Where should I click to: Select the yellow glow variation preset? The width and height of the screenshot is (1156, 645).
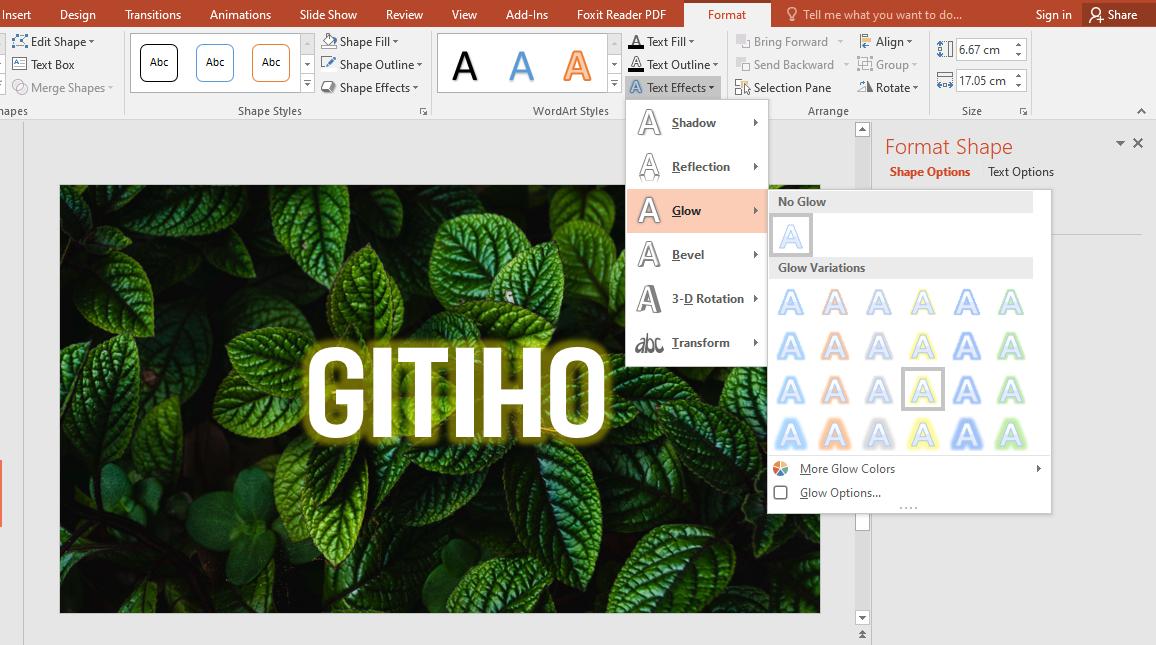click(922, 389)
